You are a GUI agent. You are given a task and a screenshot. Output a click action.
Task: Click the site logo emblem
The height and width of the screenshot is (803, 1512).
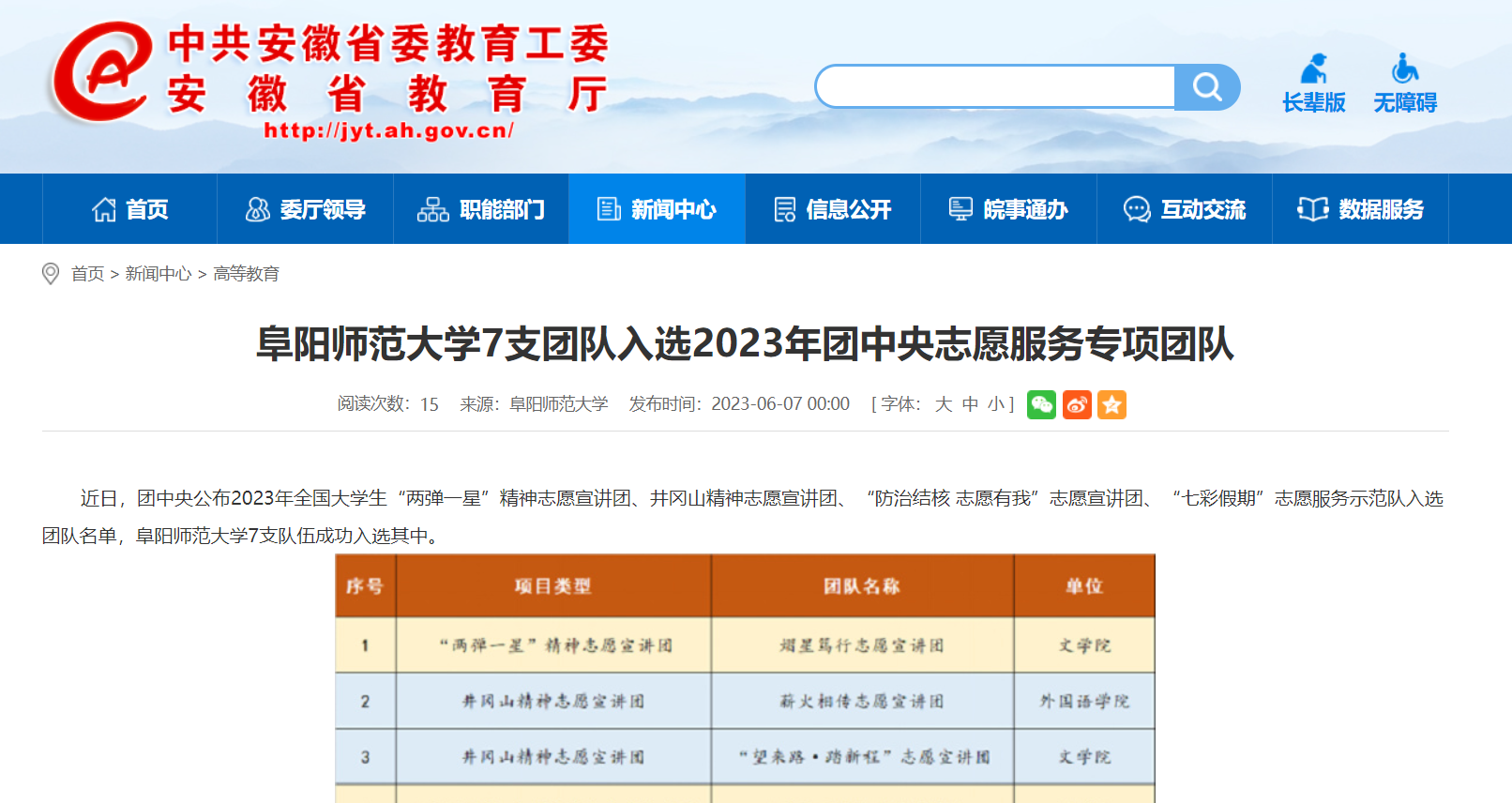pyautogui.click(x=101, y=73)
